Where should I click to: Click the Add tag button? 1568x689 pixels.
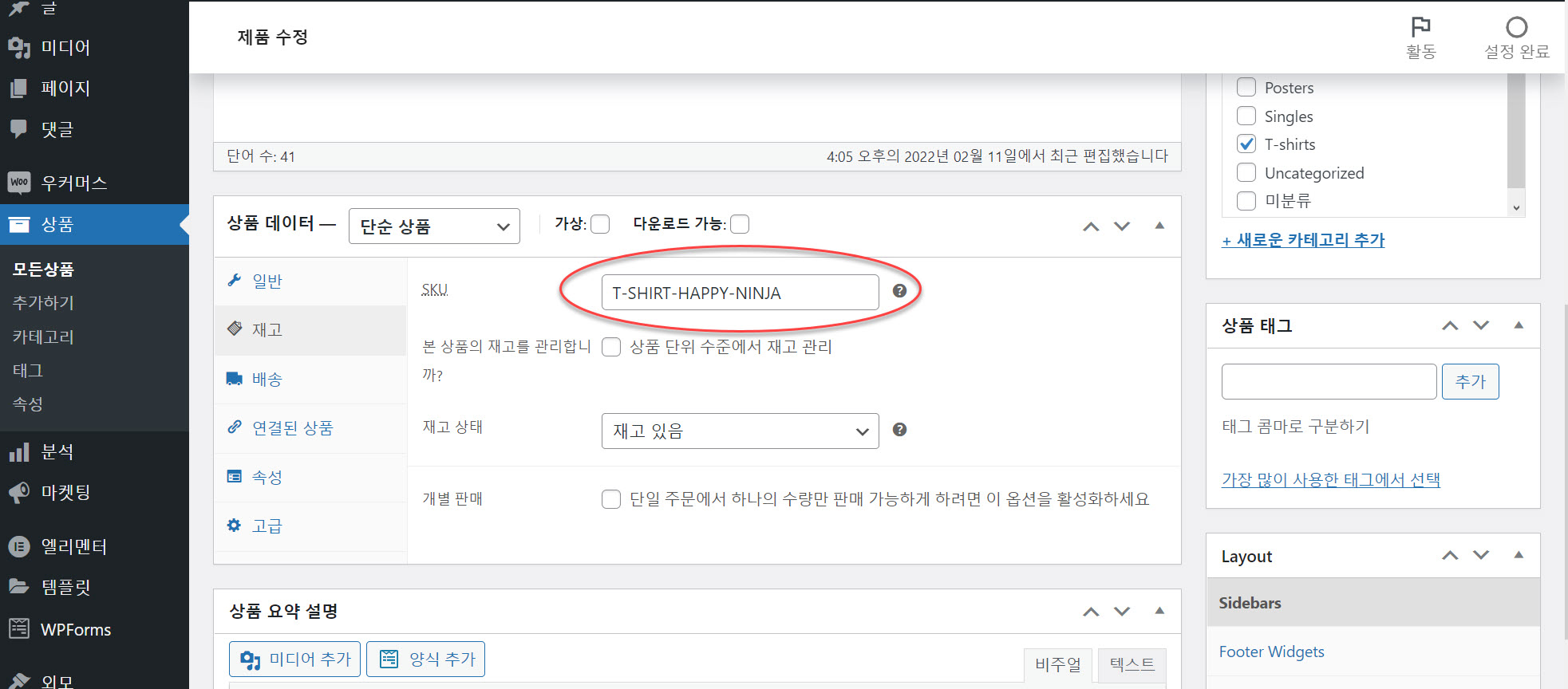(x=1470, y=381)
